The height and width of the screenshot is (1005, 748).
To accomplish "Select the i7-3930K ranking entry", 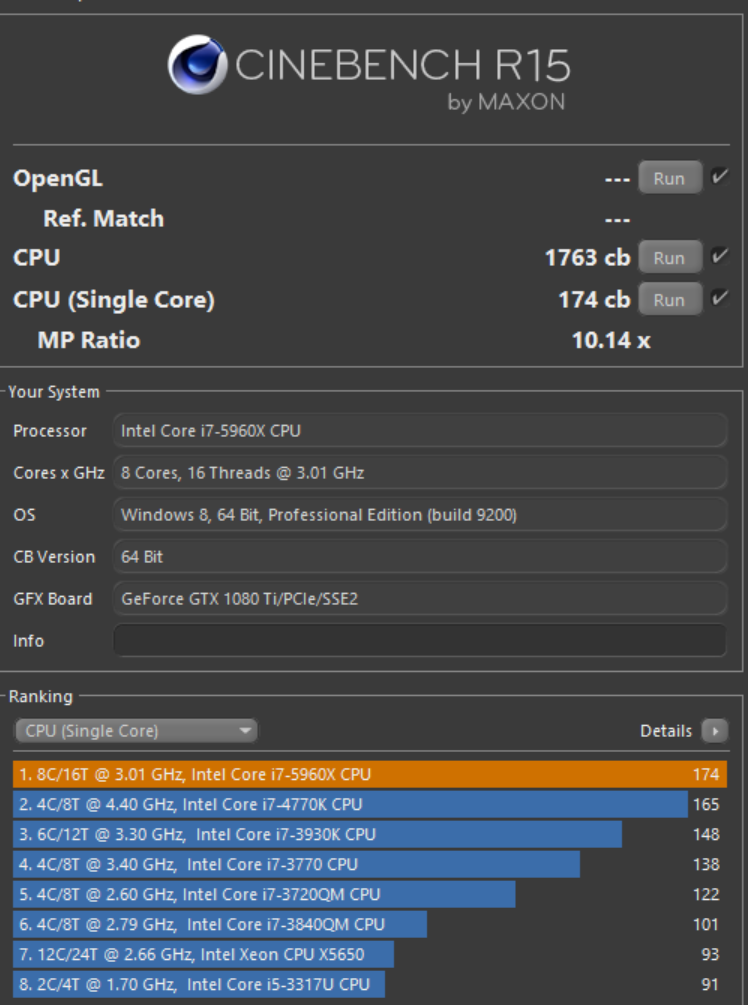I will pos(318,834).
